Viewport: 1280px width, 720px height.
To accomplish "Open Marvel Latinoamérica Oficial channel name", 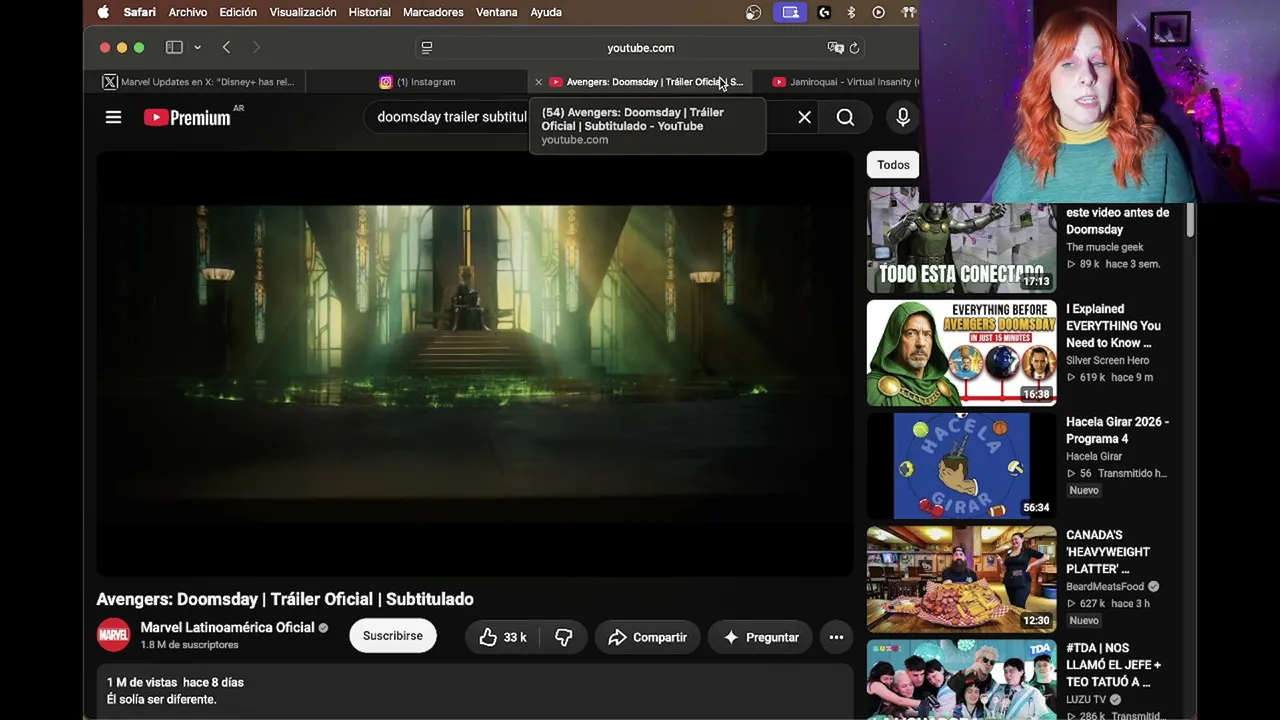I will [x=227, y=628].
